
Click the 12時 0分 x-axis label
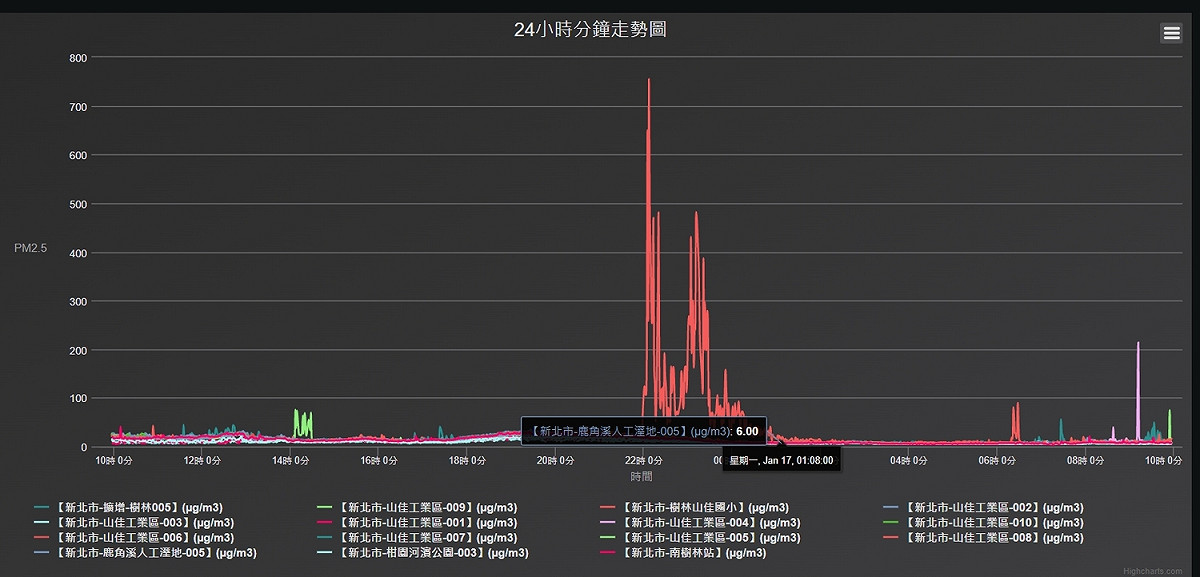coord(201,460)
